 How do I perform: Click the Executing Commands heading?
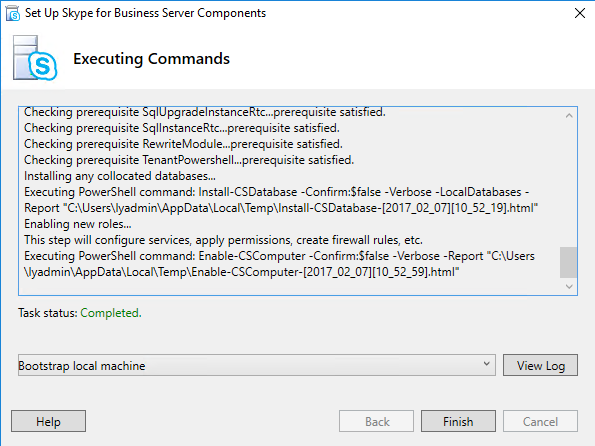(x=151, y=59)
